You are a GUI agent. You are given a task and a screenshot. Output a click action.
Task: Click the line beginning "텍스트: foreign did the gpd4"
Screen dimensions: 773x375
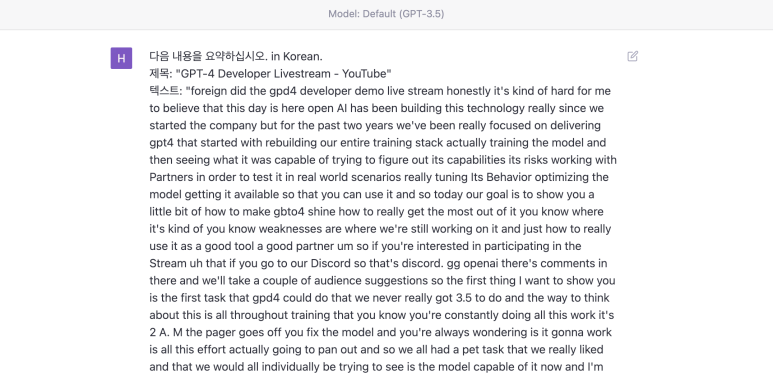click(380, 91)
